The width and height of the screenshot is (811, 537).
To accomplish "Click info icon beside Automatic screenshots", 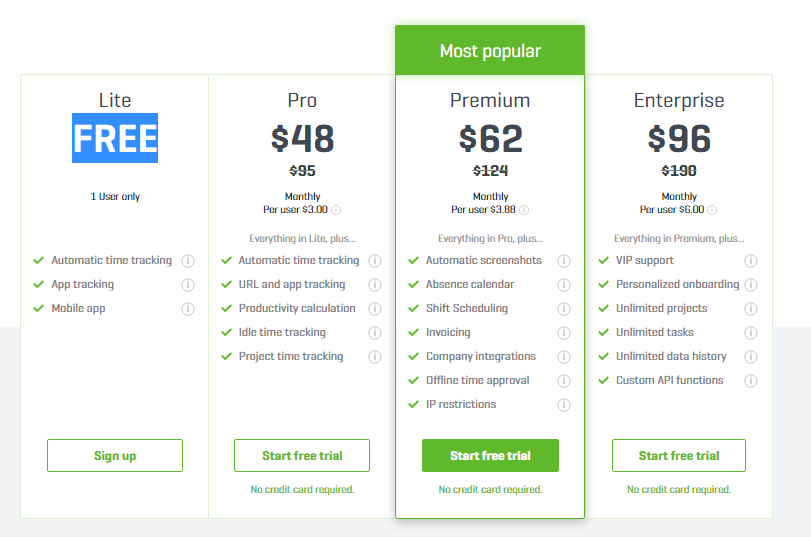I will (564, 261).
